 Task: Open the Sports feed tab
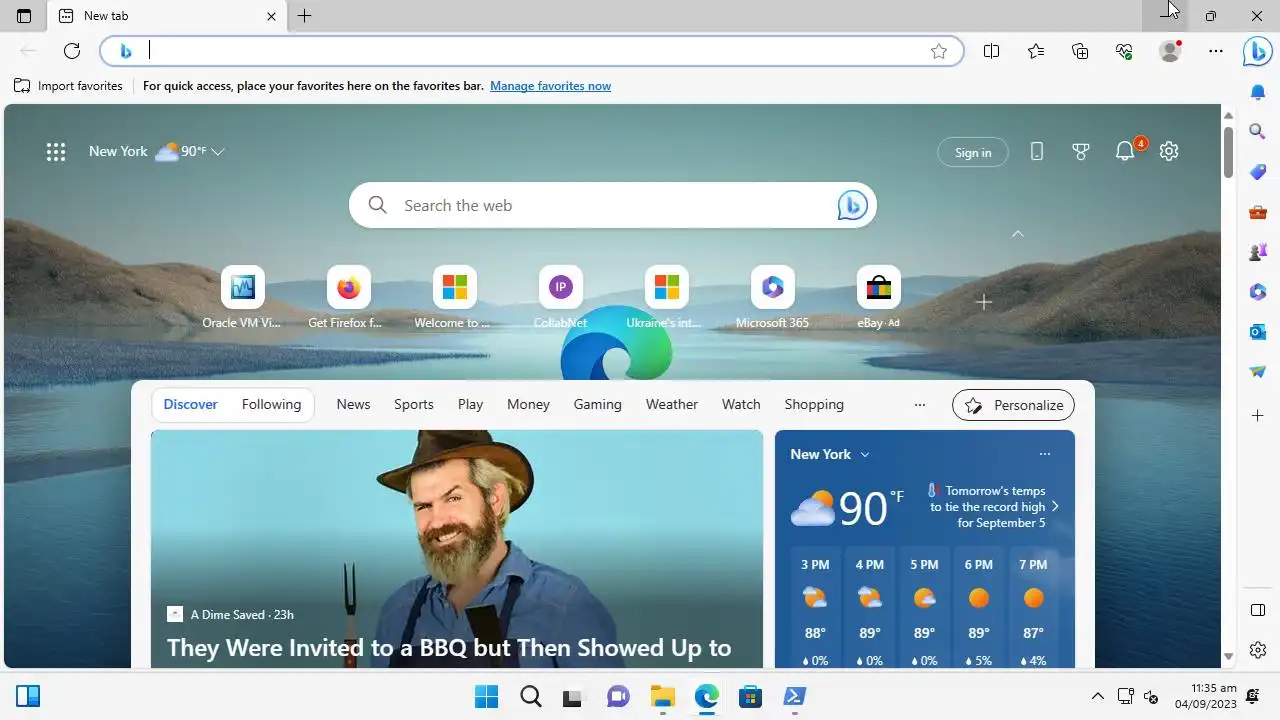413,405
